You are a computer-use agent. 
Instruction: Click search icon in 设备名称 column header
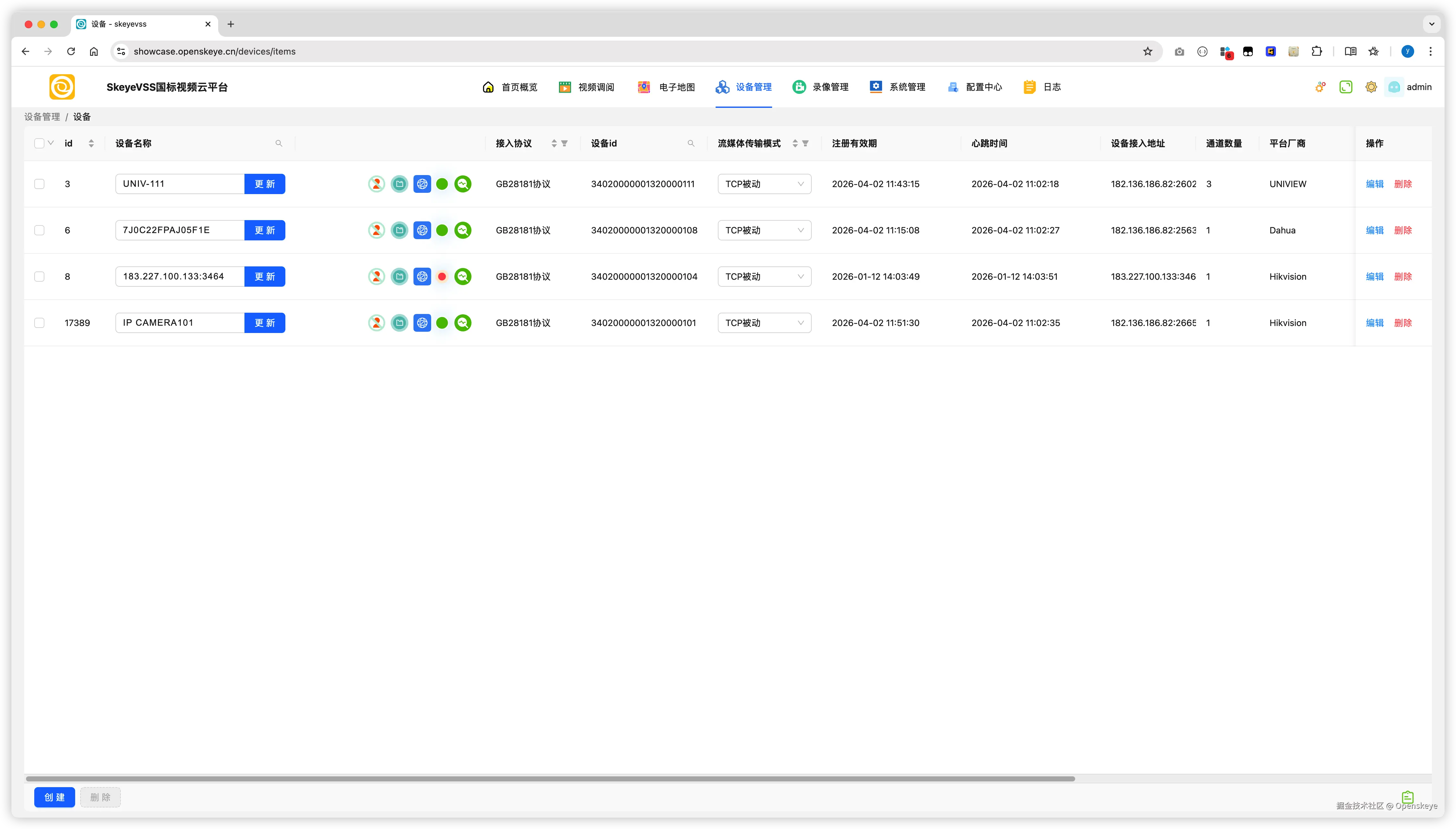tap(279, 143)
